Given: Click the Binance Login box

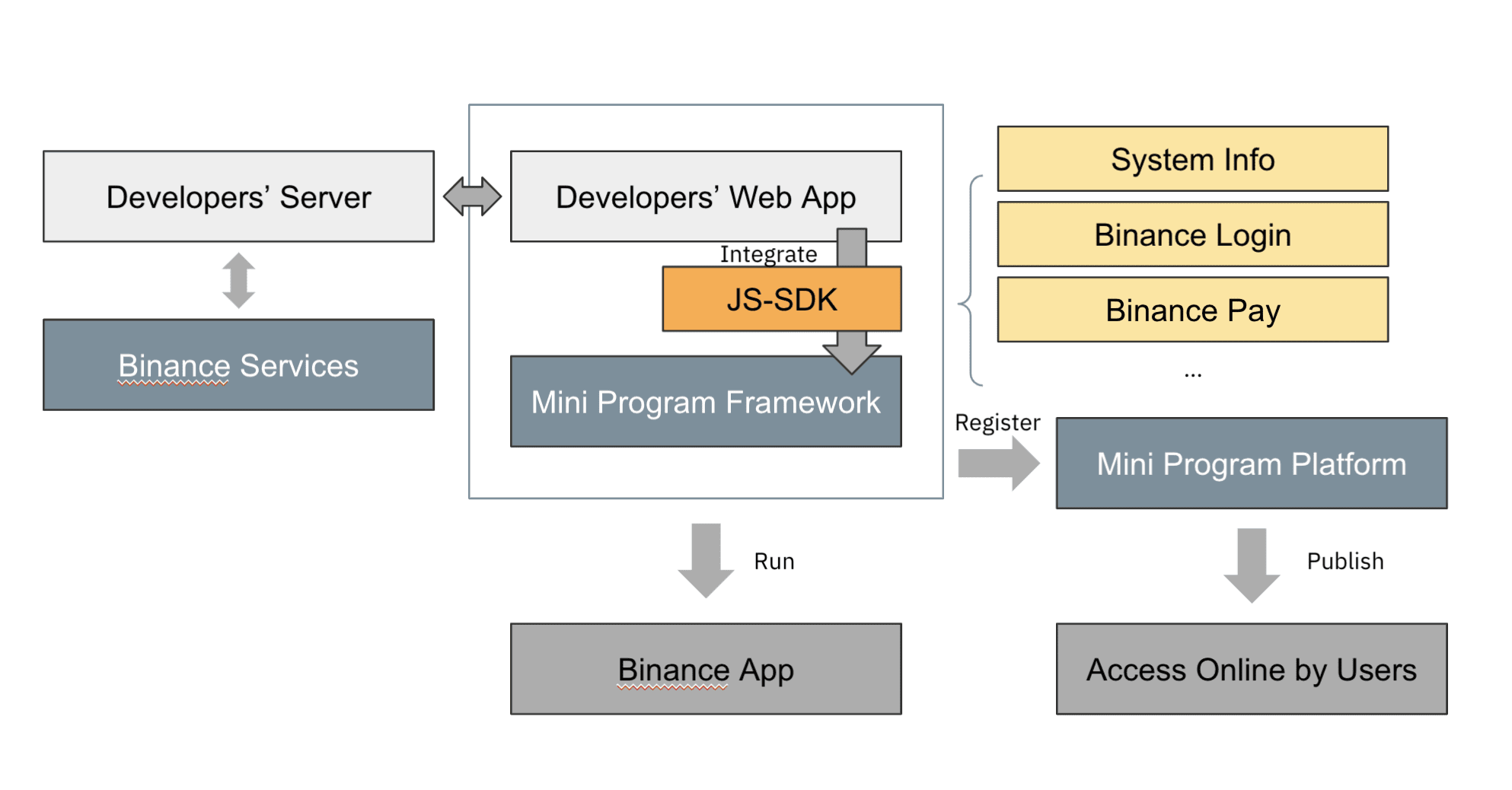Looking at the screenshot, I should [x=1193, y=234].
